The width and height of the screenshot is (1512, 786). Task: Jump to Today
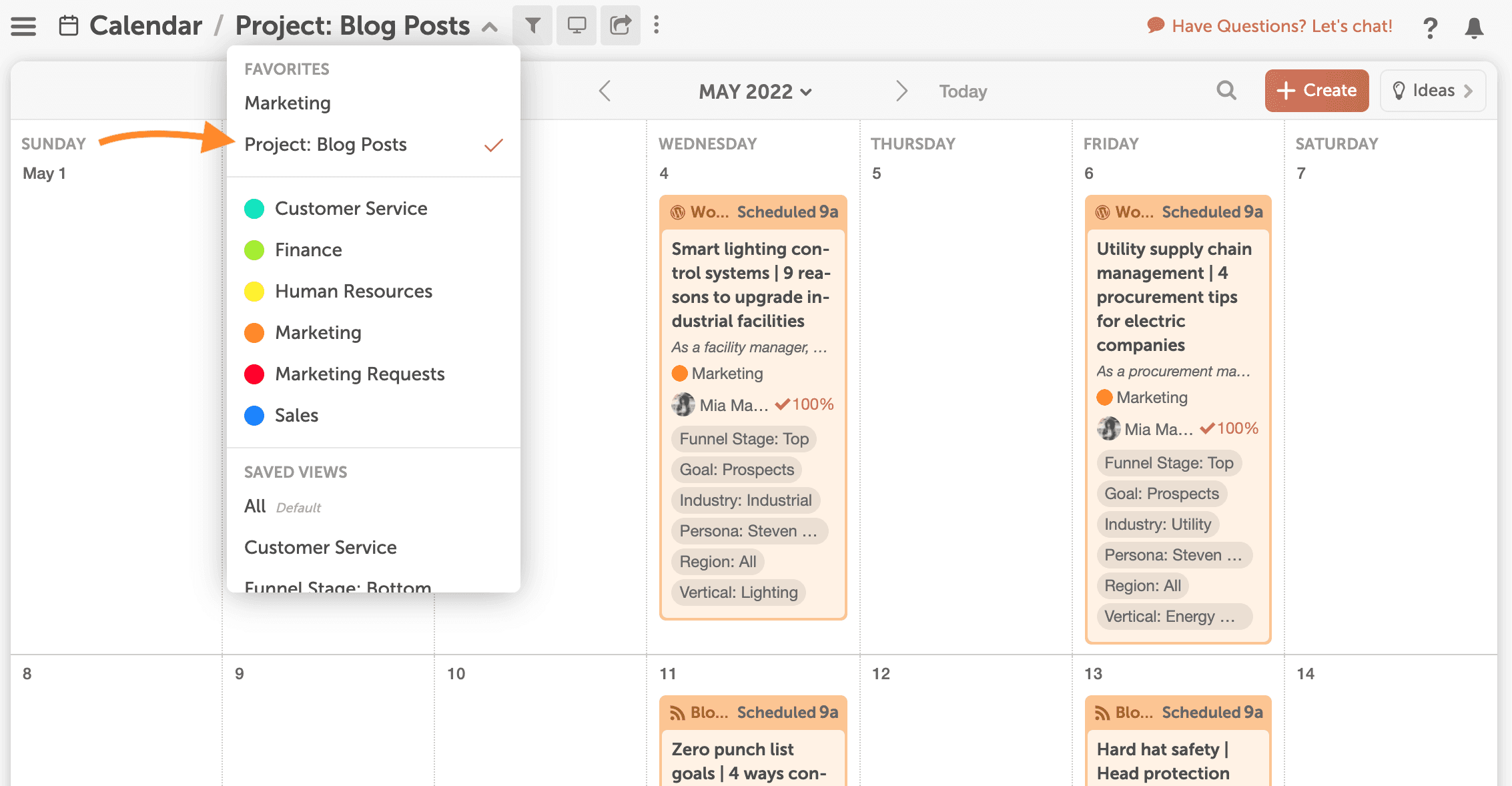coord(963,91)
